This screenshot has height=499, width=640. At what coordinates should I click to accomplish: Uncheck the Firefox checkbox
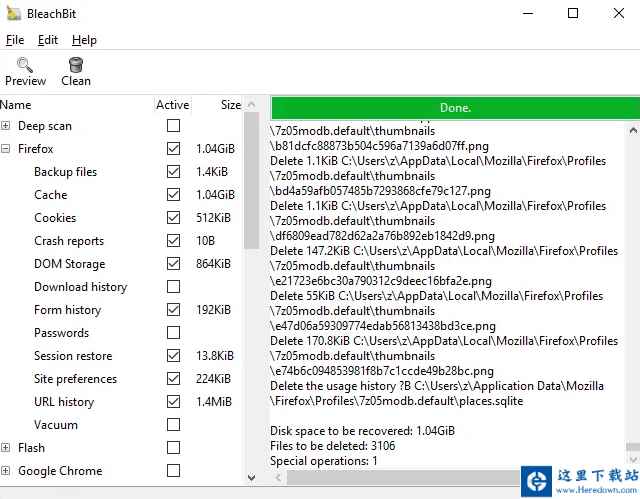(x=173, y=149)
